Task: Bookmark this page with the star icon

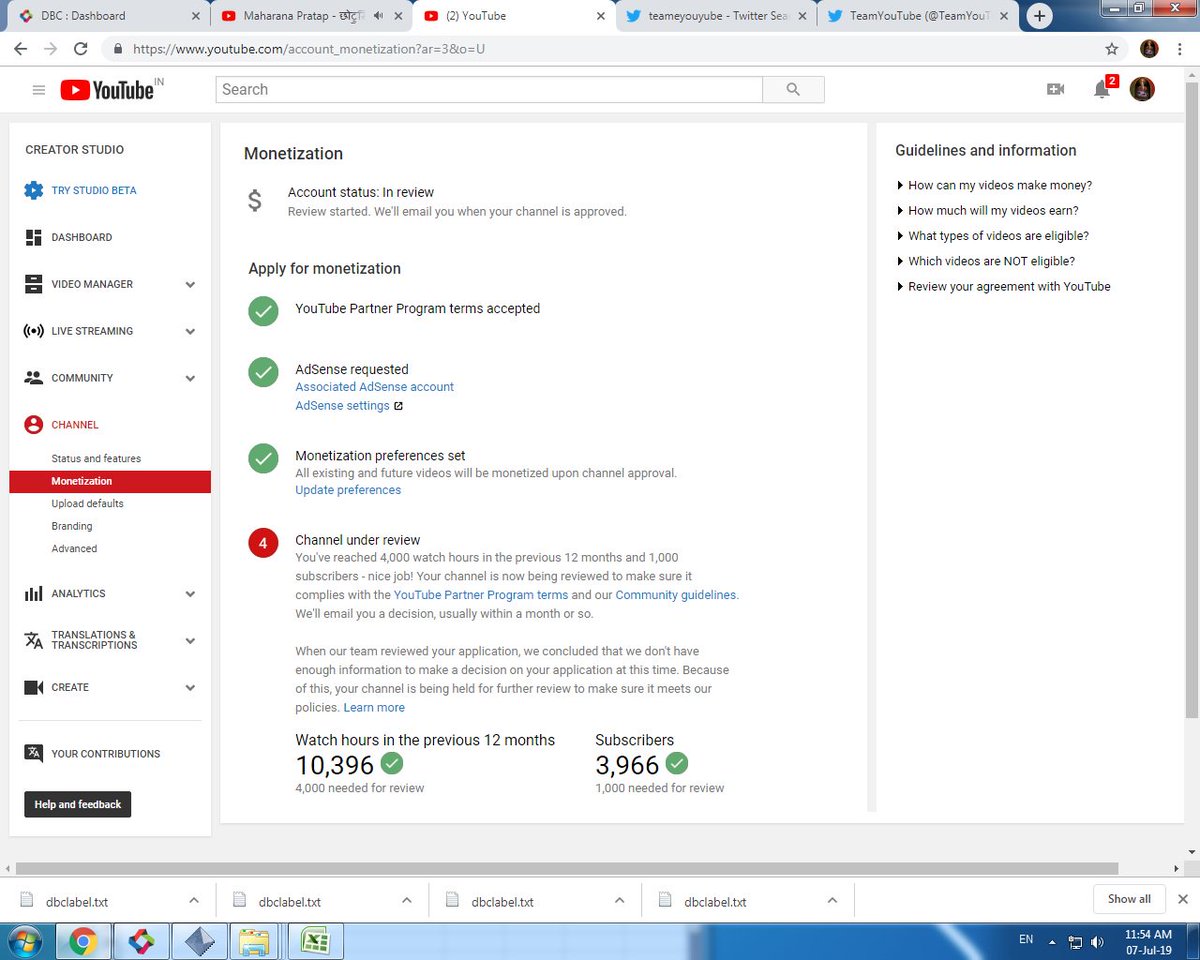Action: (1112, 48)
